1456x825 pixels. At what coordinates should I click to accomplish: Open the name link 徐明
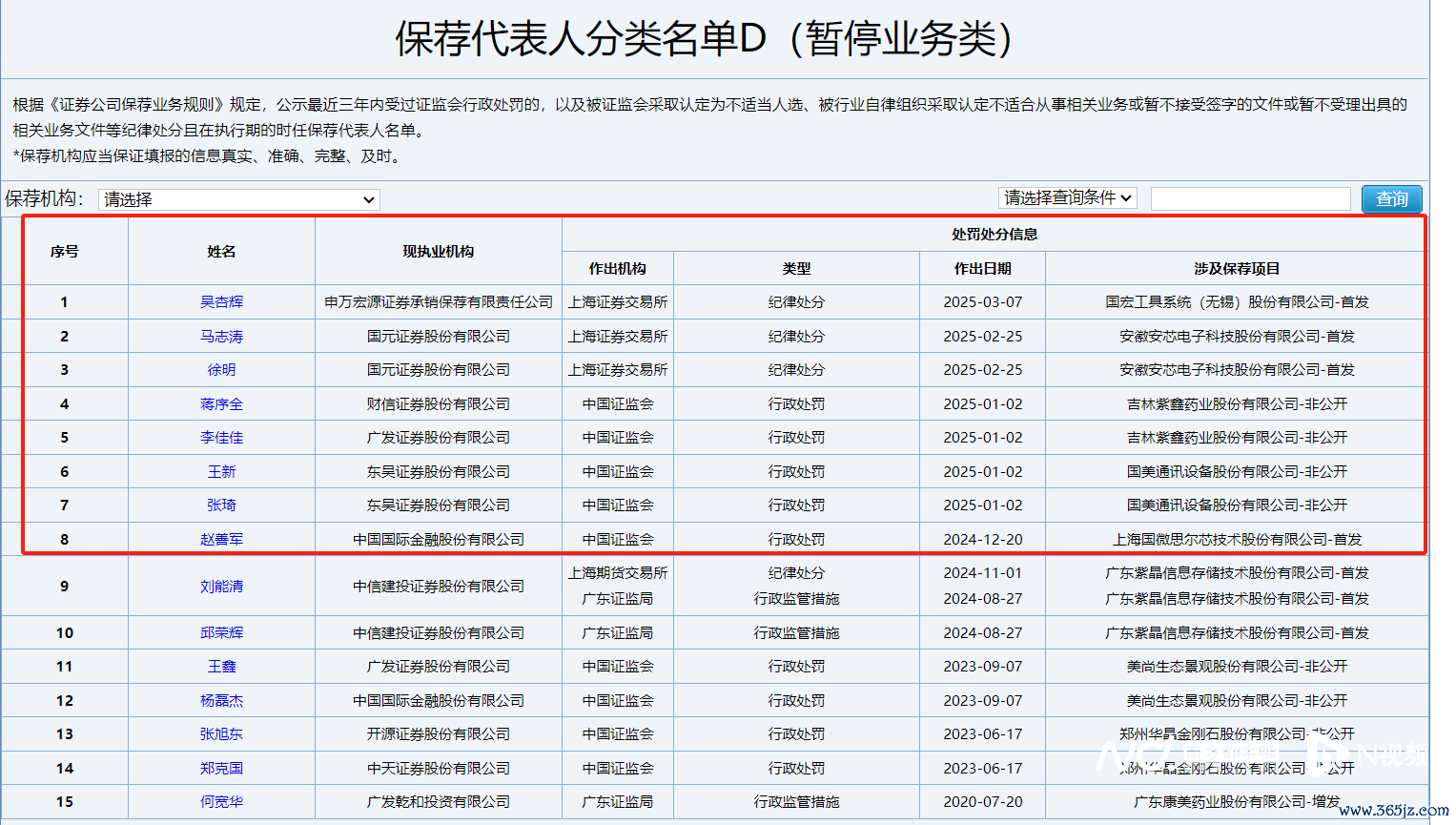(x=221, y=369)
